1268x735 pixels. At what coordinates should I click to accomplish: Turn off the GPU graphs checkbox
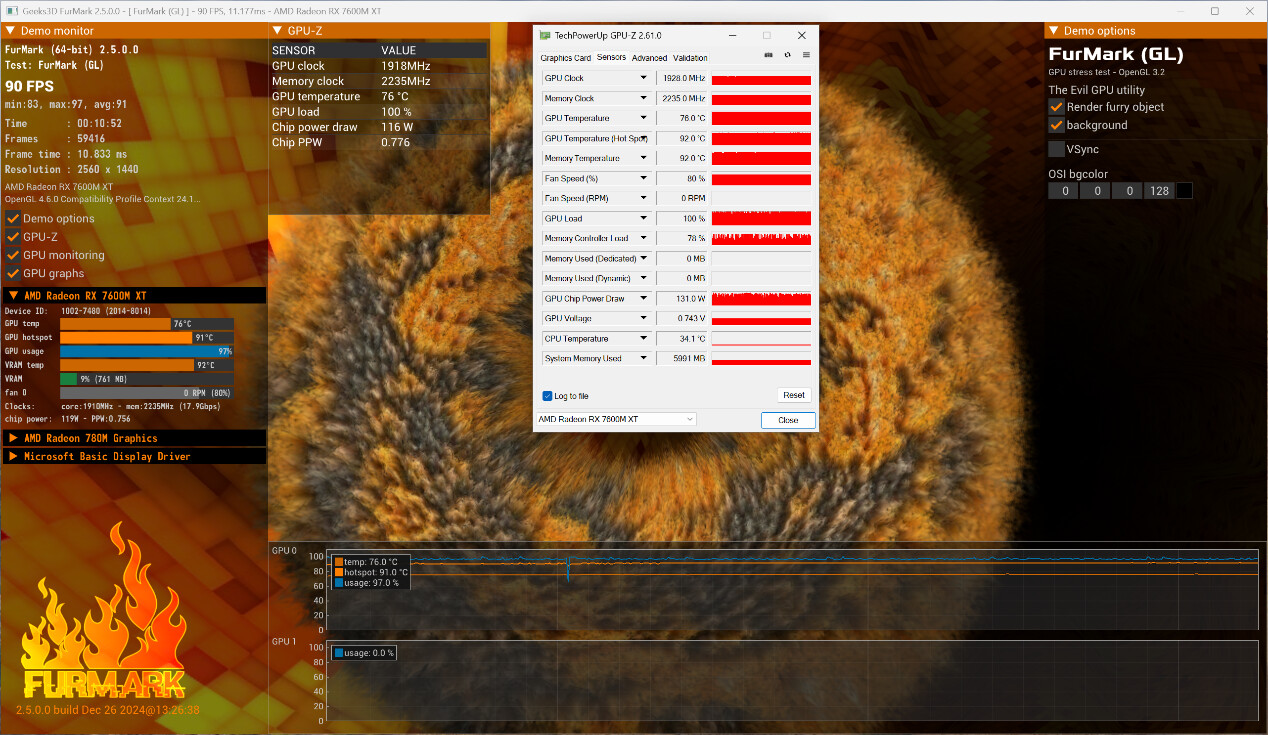click(13, 273)
